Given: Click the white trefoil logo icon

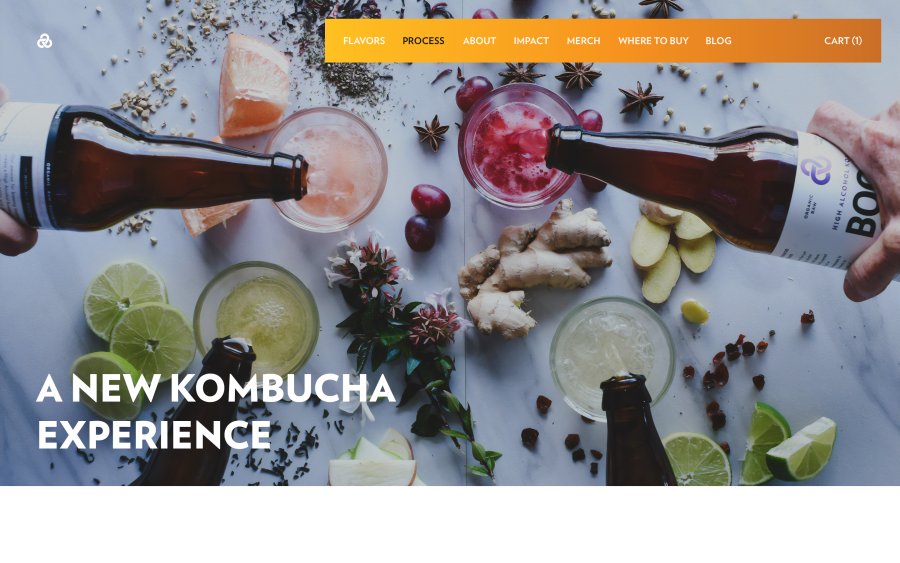Looking at the screenshot, I should 44,41.
